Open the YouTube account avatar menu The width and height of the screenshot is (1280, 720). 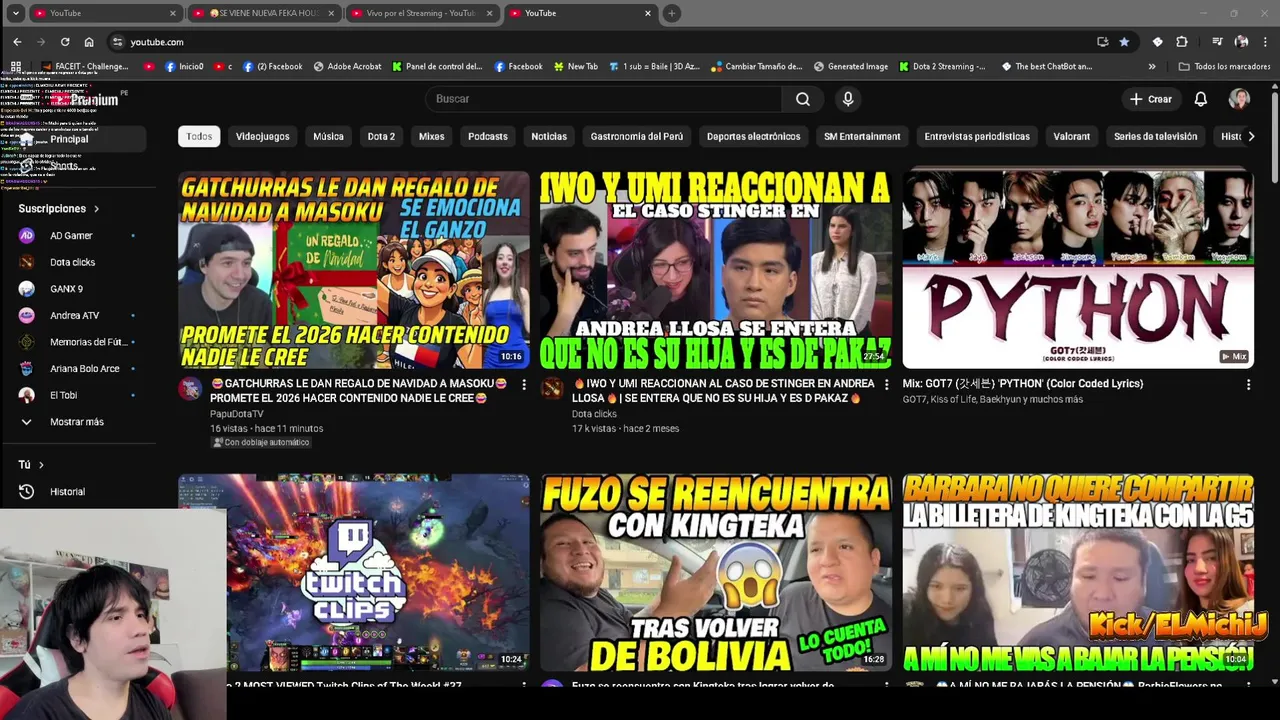tap(1239, 99)
